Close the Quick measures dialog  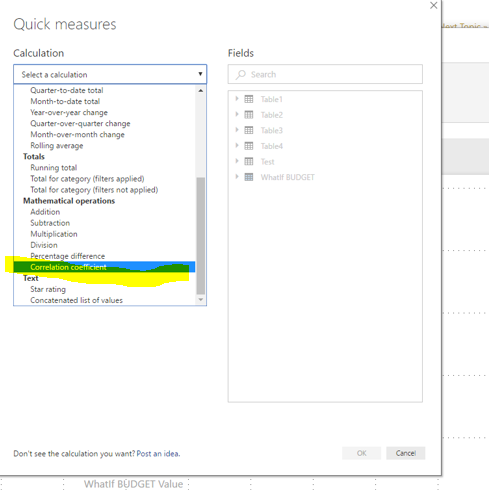433,6
